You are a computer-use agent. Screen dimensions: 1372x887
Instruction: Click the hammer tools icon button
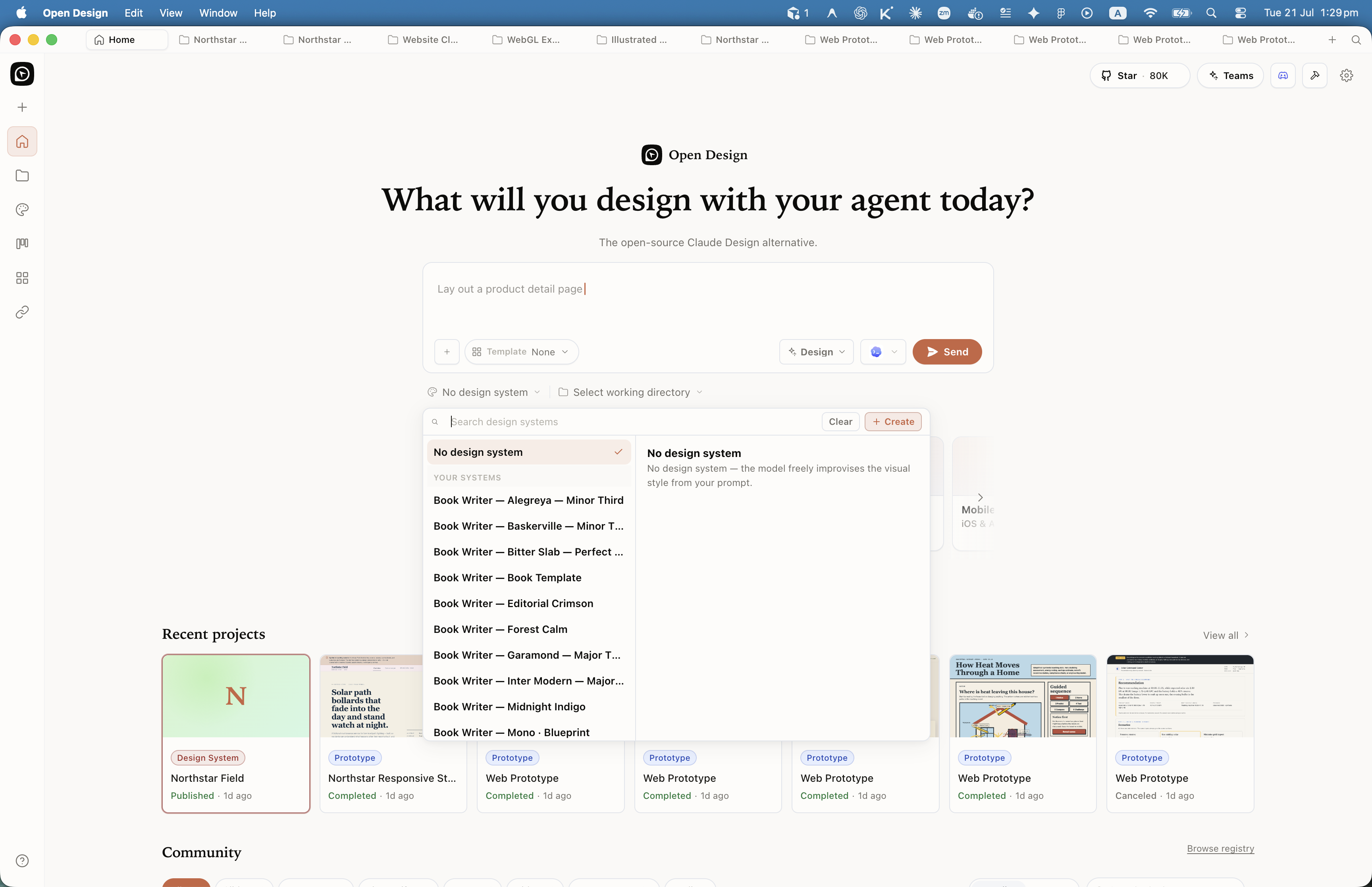1314,75
